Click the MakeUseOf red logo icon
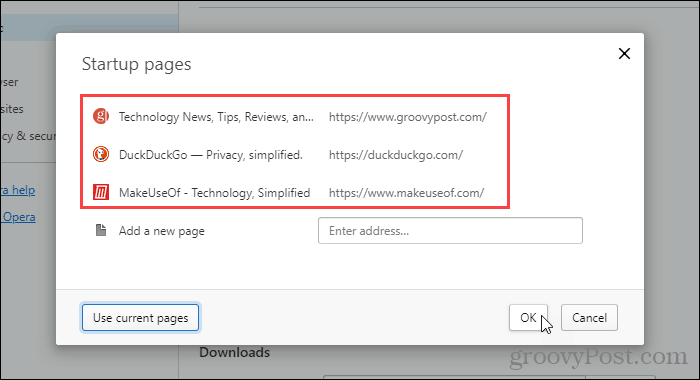Image resolution: width=700 pixels, height=380 pixels. [101, 192]
